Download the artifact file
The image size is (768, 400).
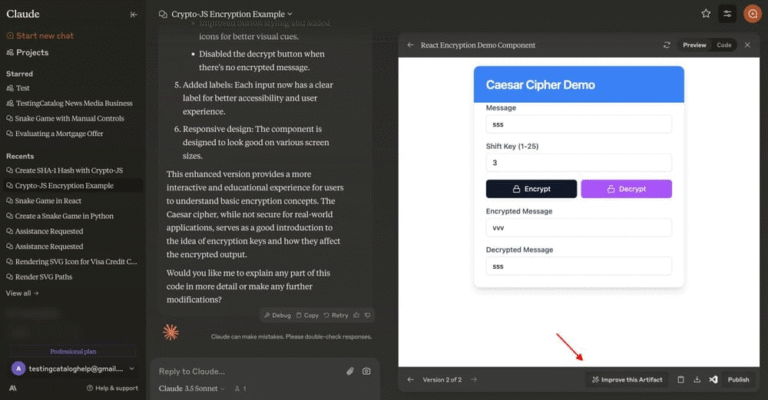point(697,380)
